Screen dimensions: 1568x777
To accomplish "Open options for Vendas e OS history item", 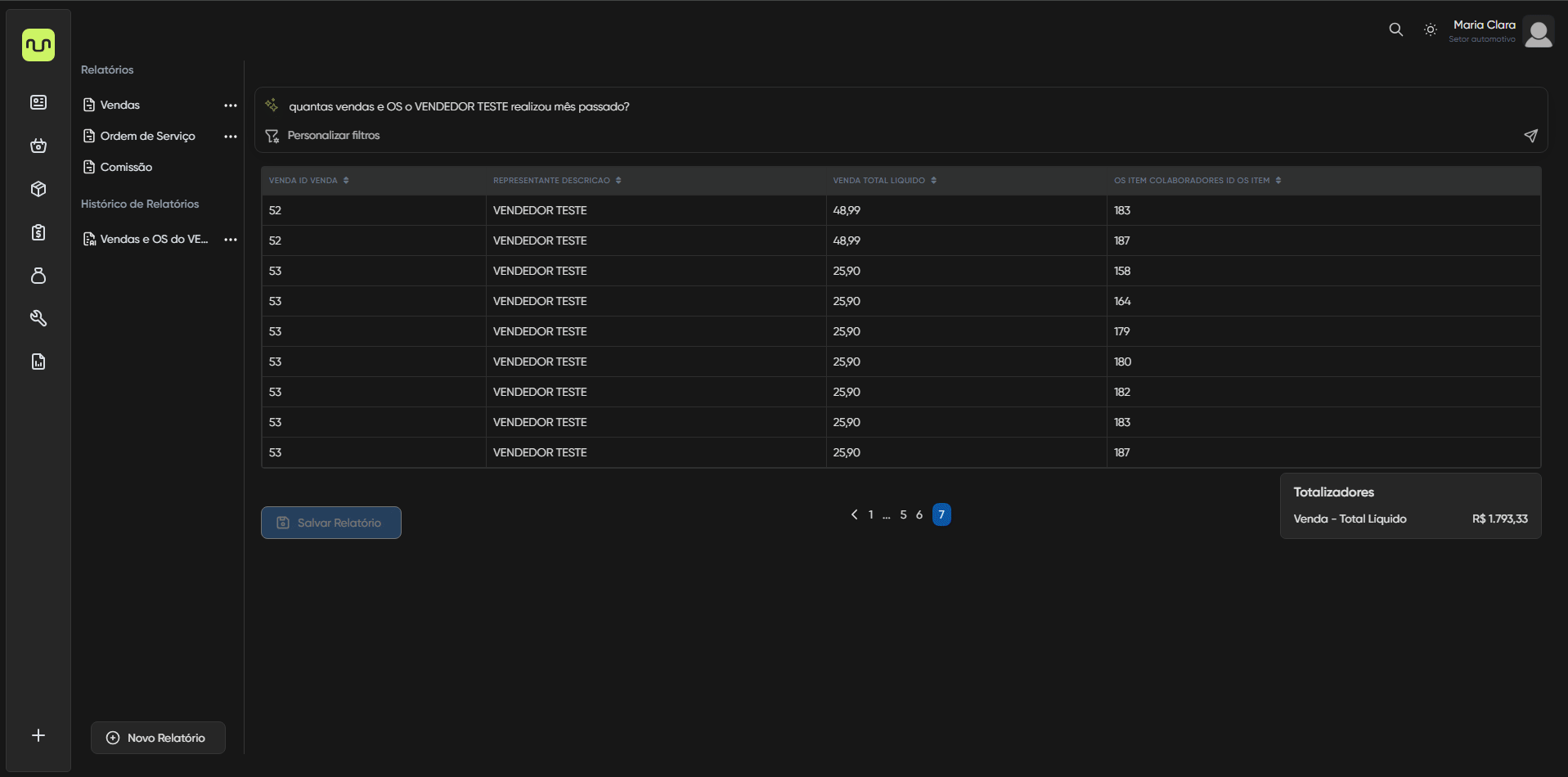I will [231, 240].
